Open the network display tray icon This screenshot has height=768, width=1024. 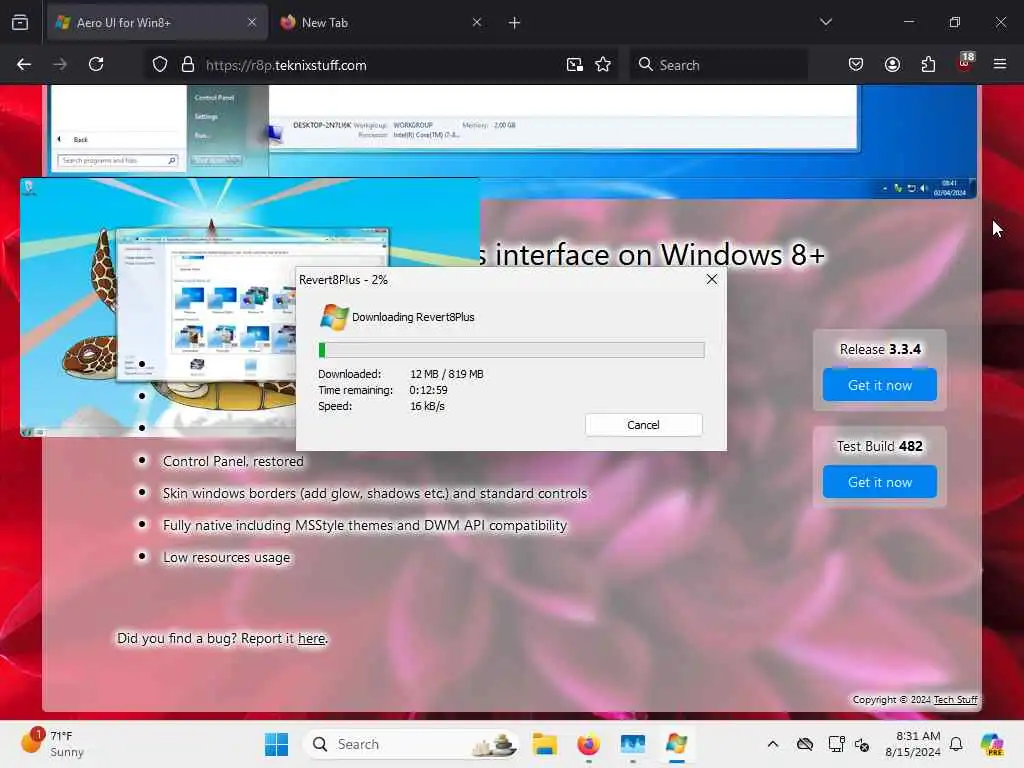click(836, 744)
